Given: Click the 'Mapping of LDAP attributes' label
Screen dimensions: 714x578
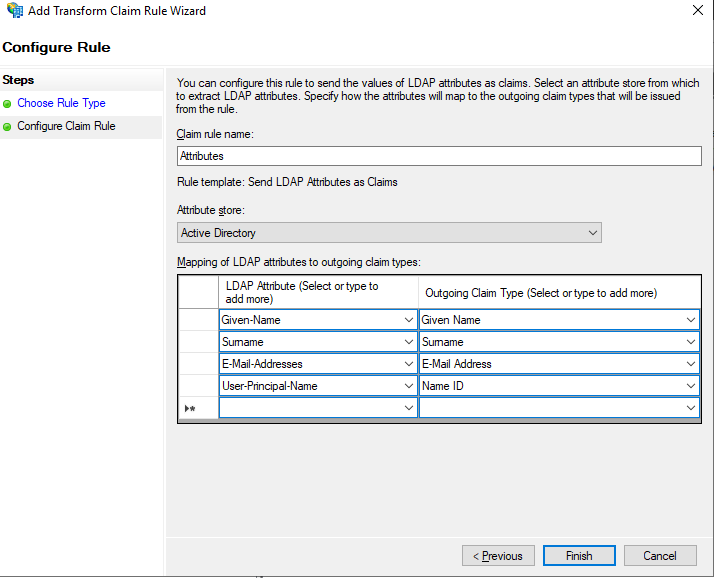Looking at the screenshot, I should (x=299, y=262).
